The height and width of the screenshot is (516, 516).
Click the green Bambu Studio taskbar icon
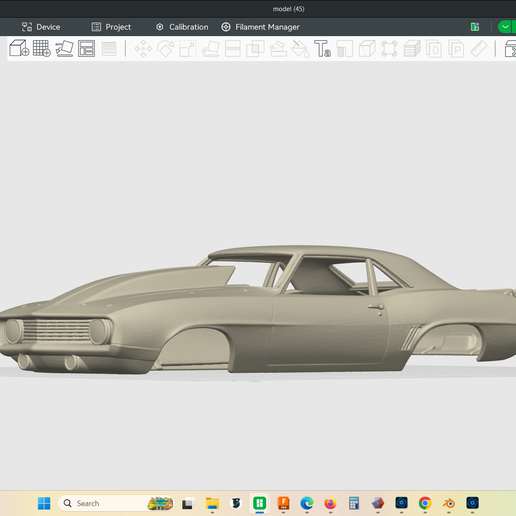coord(259,503)
